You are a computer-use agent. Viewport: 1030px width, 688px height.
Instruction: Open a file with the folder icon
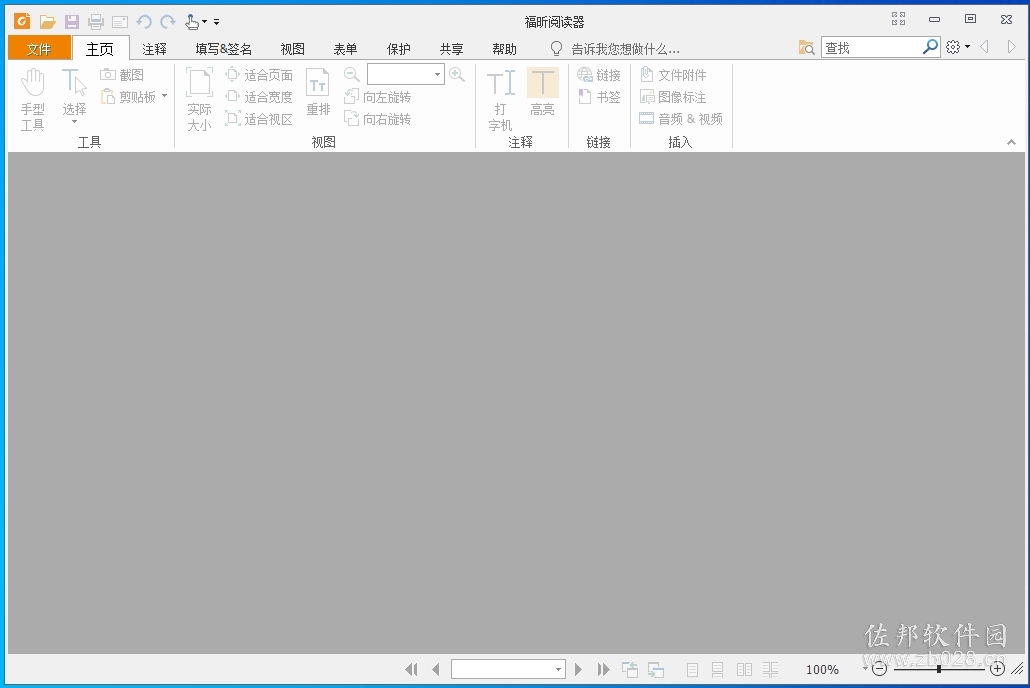pyautogui.click(x=47, y=22)
